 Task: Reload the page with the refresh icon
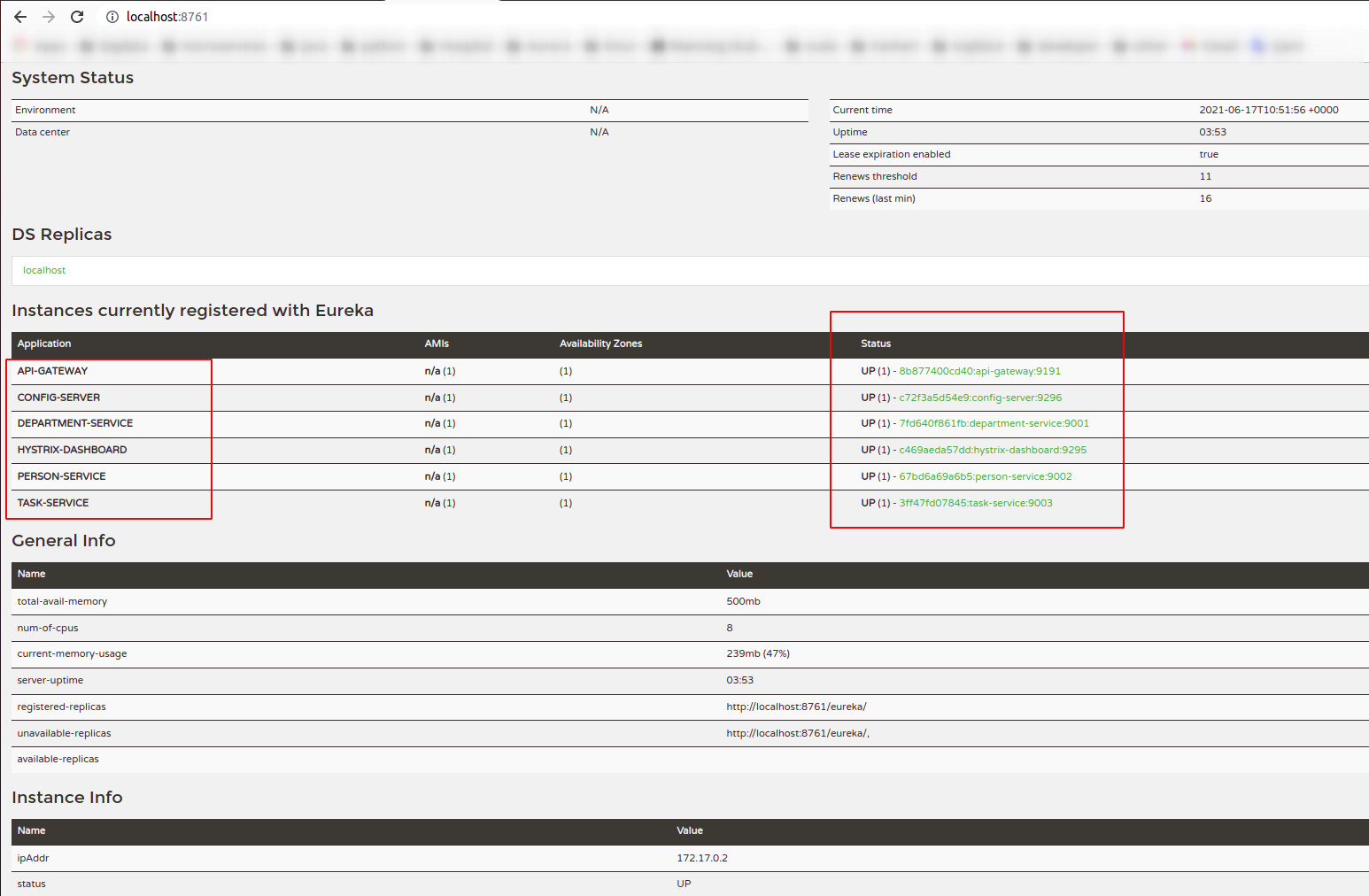click(x=77, y=17)
